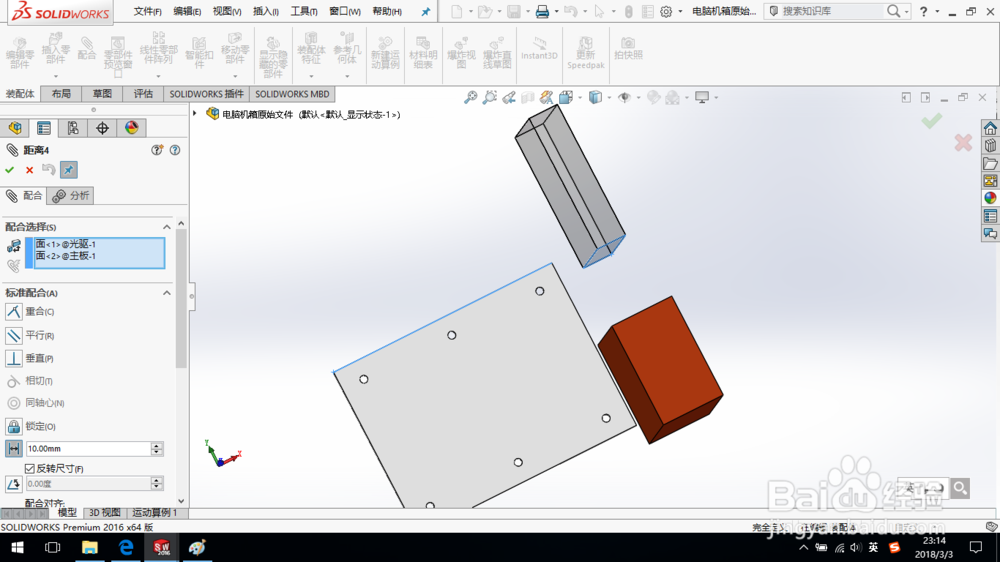The image size is (1000, 562).
Task: Open the DisplayManager color ball tab
Action: (131, 128)
